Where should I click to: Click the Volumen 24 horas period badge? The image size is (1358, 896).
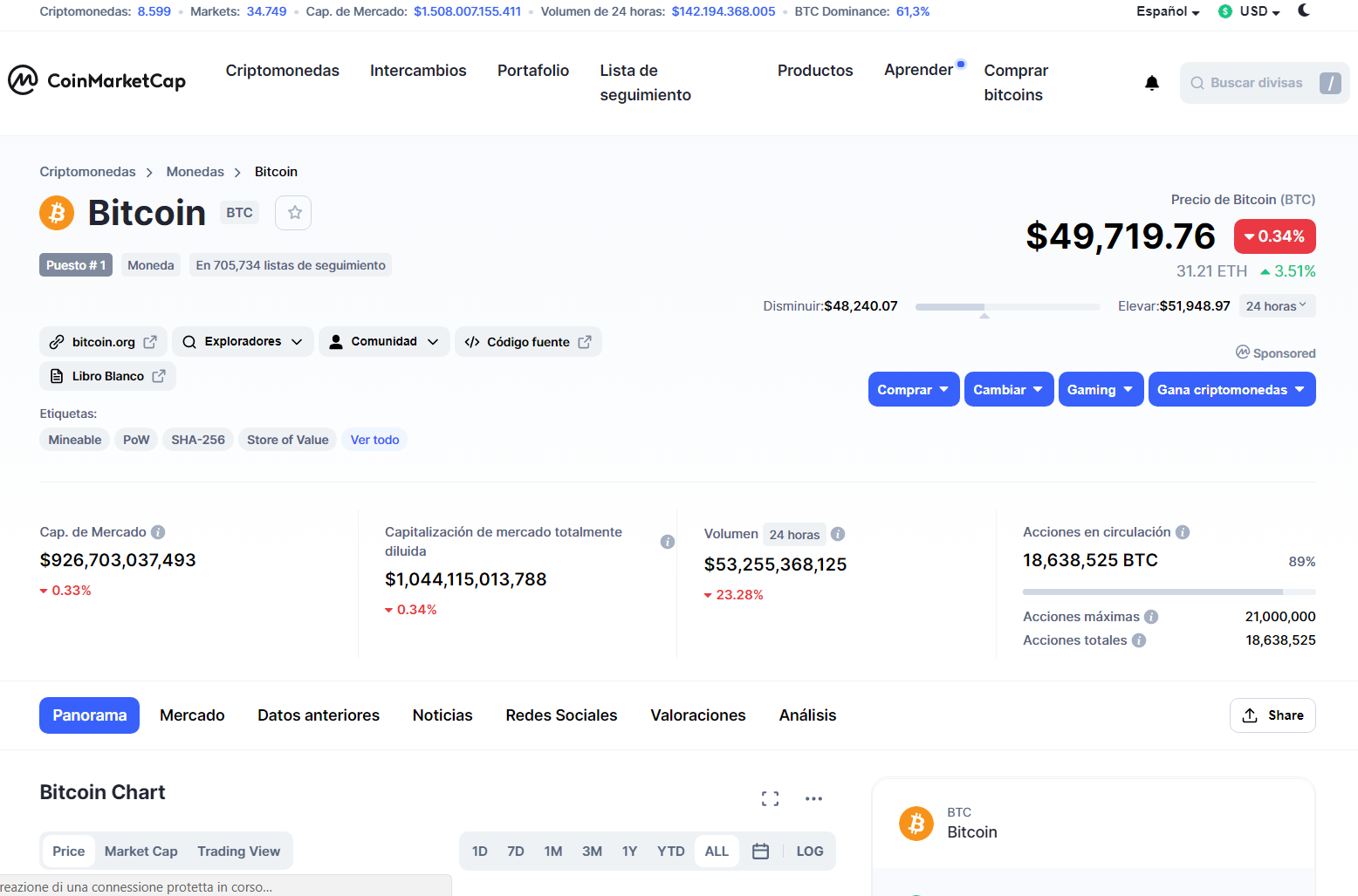point(794,535)
